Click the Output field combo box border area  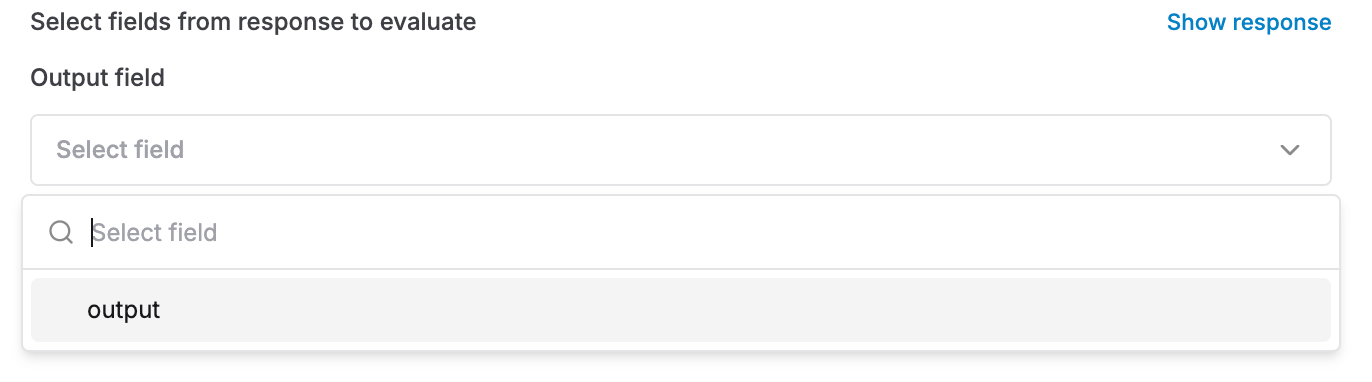(680, 150)
